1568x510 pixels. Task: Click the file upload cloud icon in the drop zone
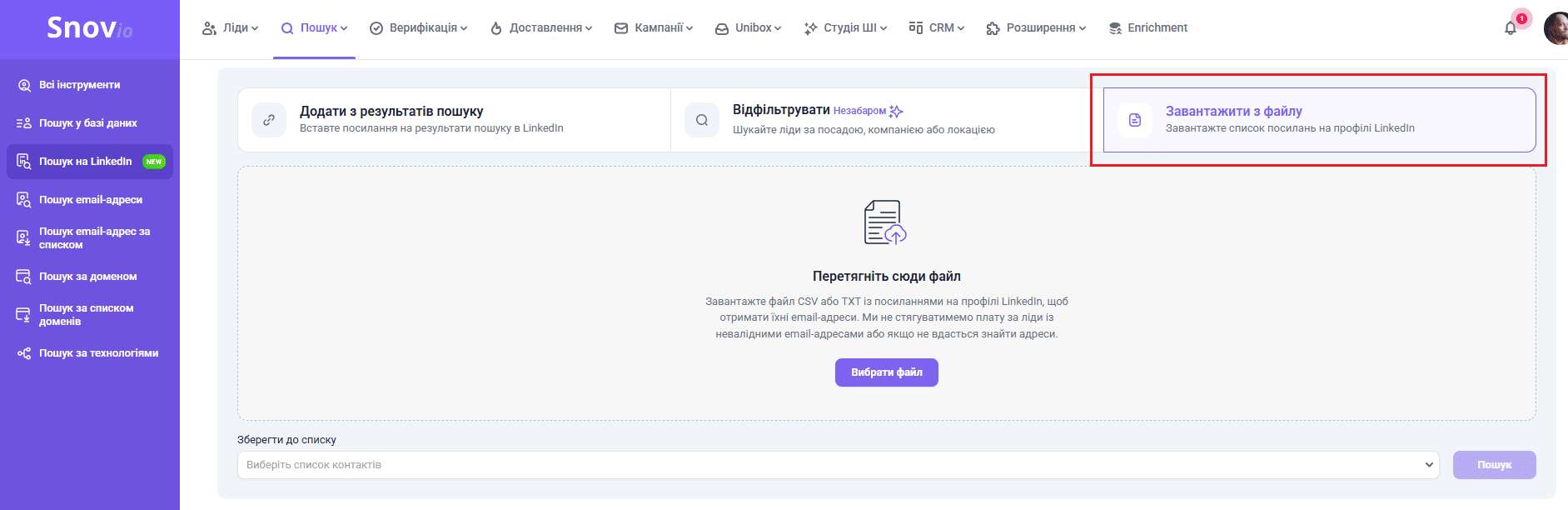(885, 222)
